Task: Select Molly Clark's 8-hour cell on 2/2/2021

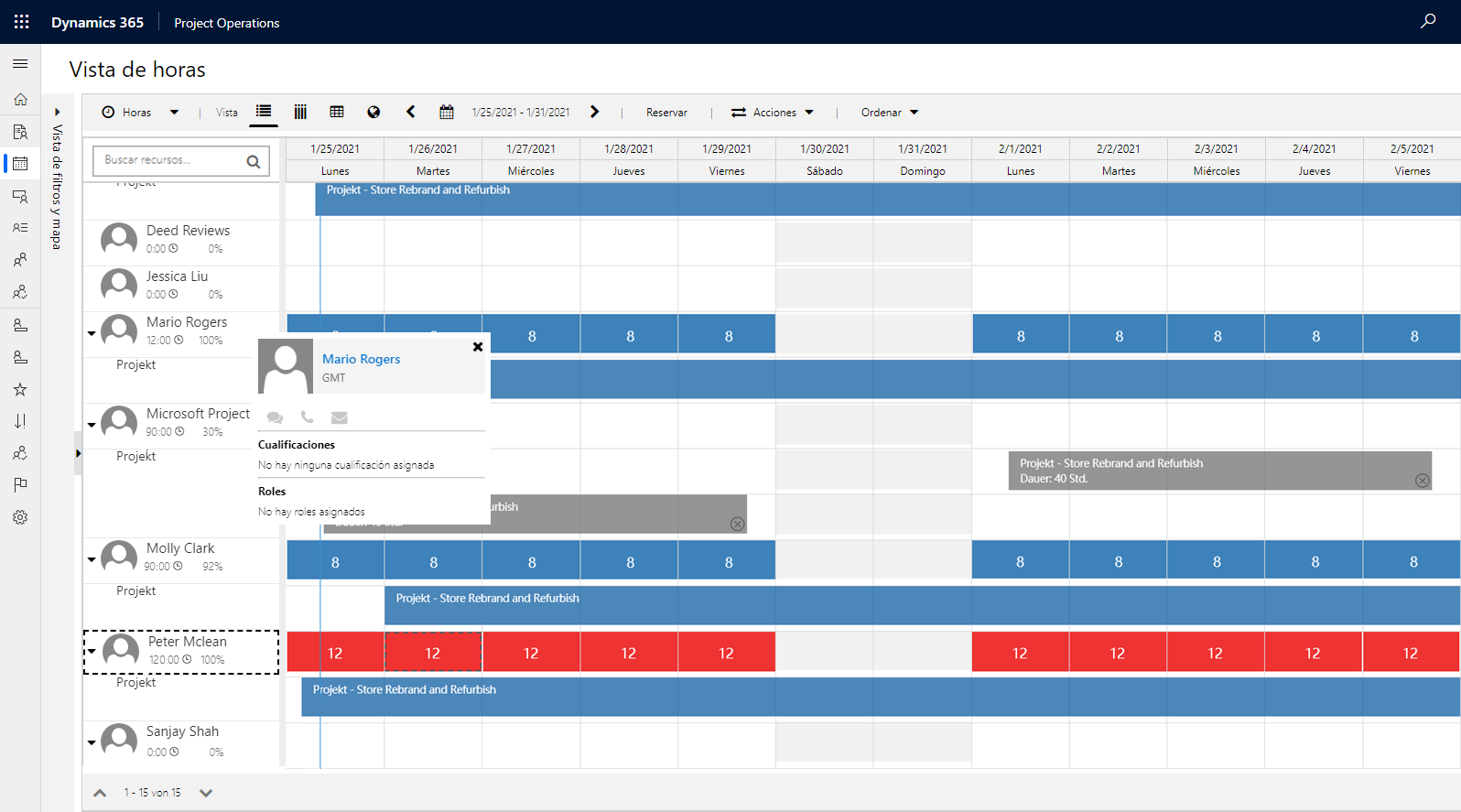Action: [1119, 560]
